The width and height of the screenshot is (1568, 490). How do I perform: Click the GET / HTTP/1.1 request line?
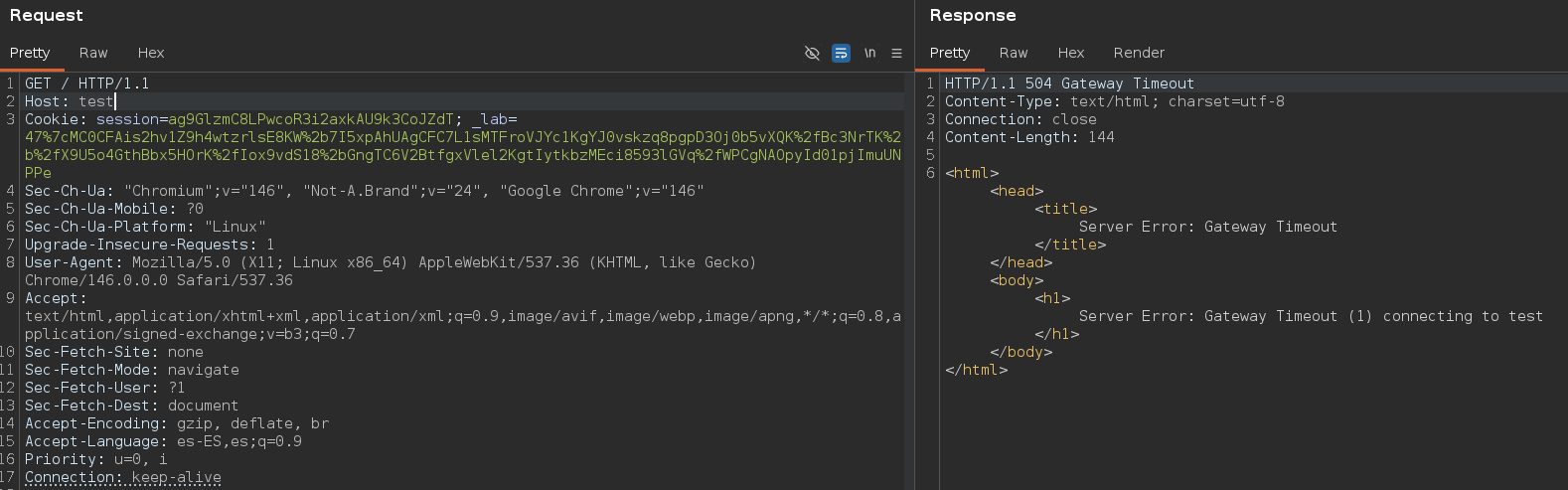tap(87, 83)
